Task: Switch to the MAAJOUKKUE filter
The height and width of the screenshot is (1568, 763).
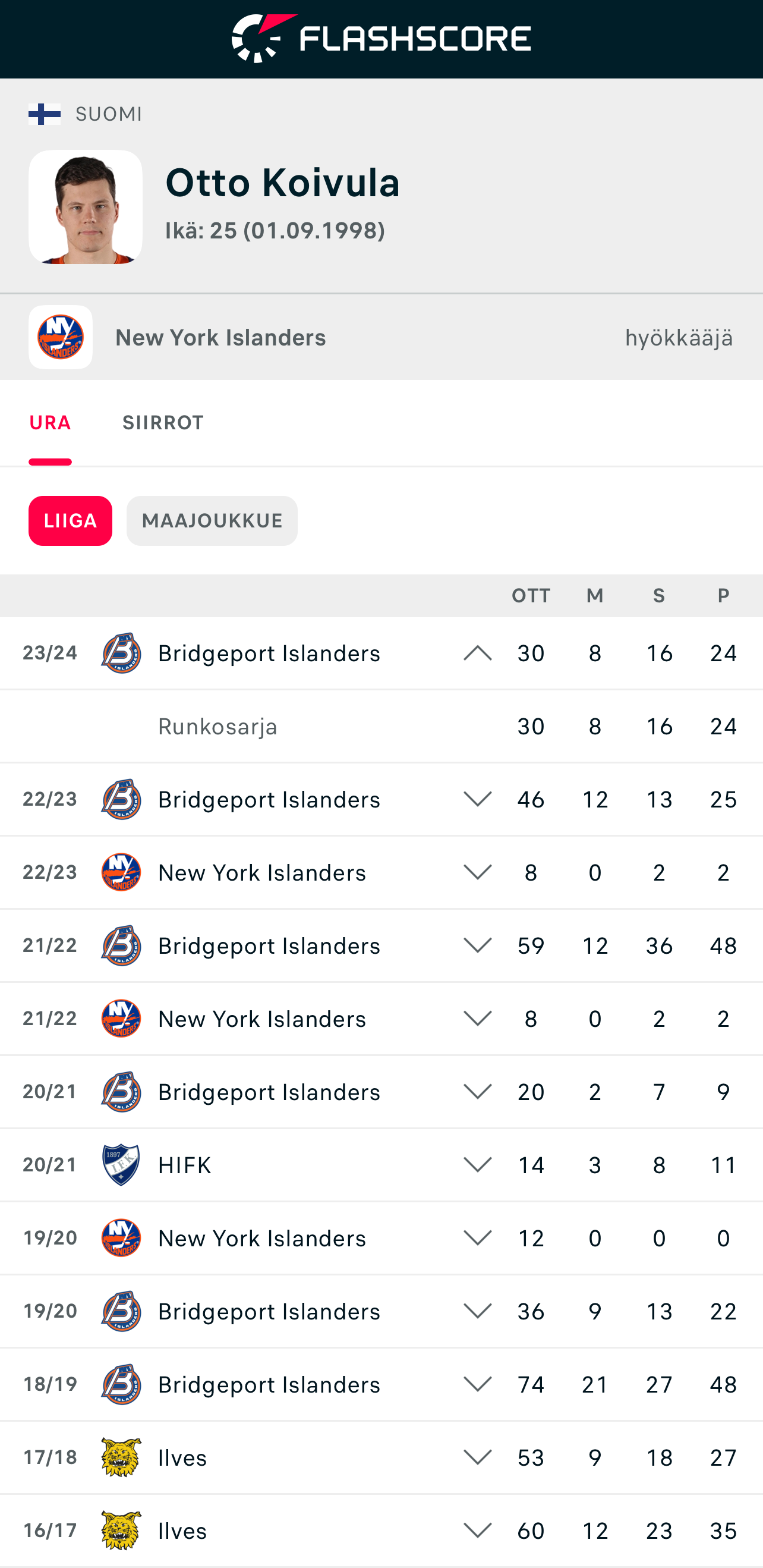Action: click(x=212, y=521)
